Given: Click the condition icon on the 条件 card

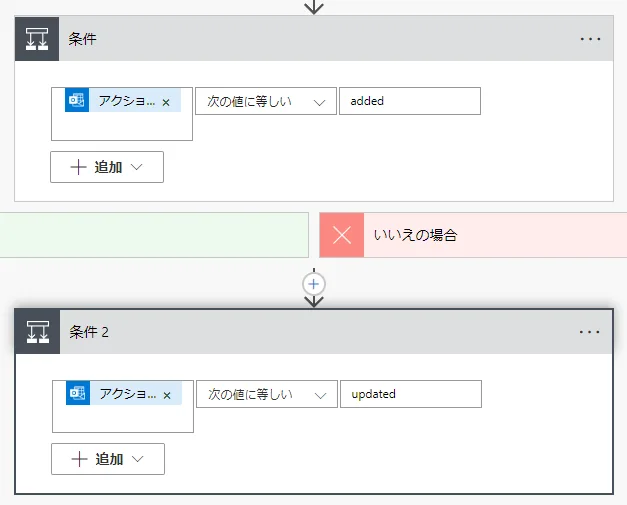Looking at the screenshot, I should click(x=37, y=39).
